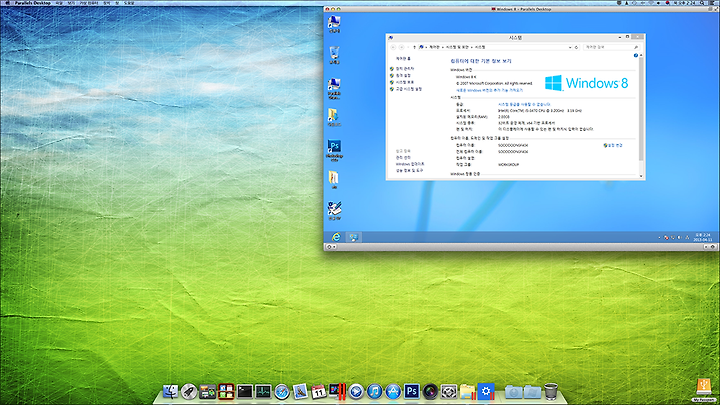Open the camera lens app in Dock
Image resolution: width=720 pixels, height=405 pixels.
coord(430,392)
